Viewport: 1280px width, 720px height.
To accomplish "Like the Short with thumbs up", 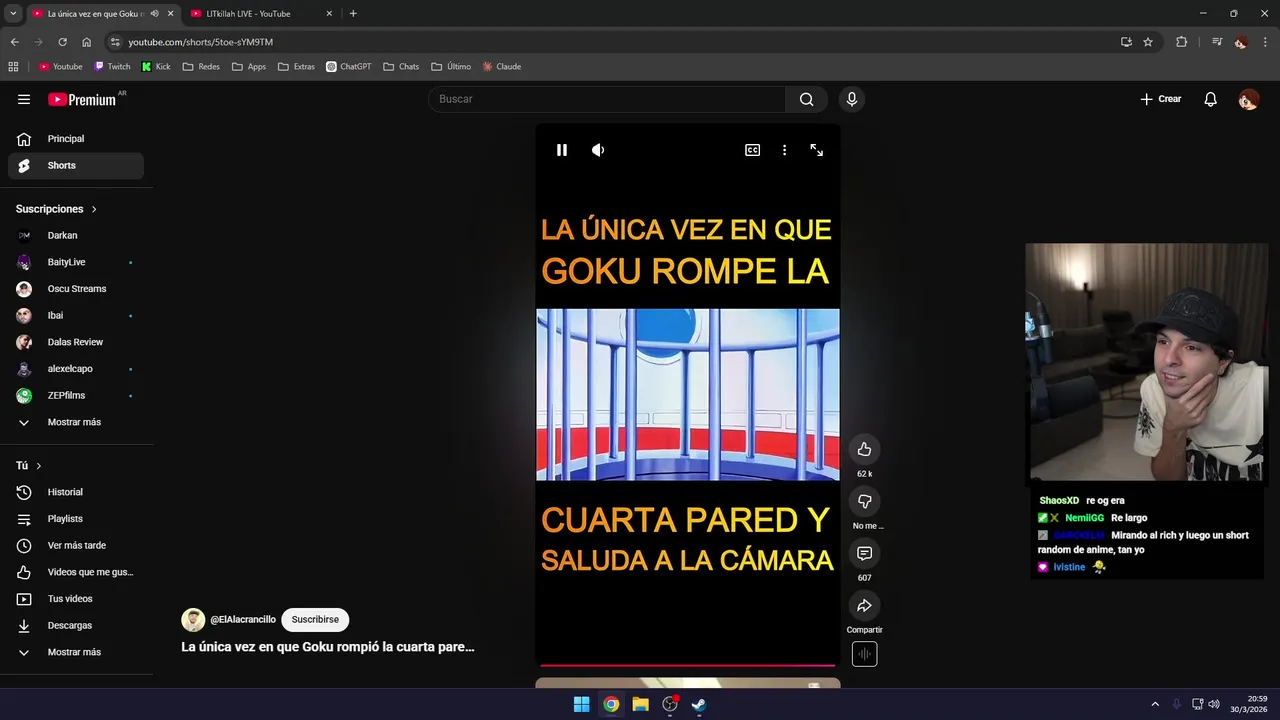I will point(864,449).
